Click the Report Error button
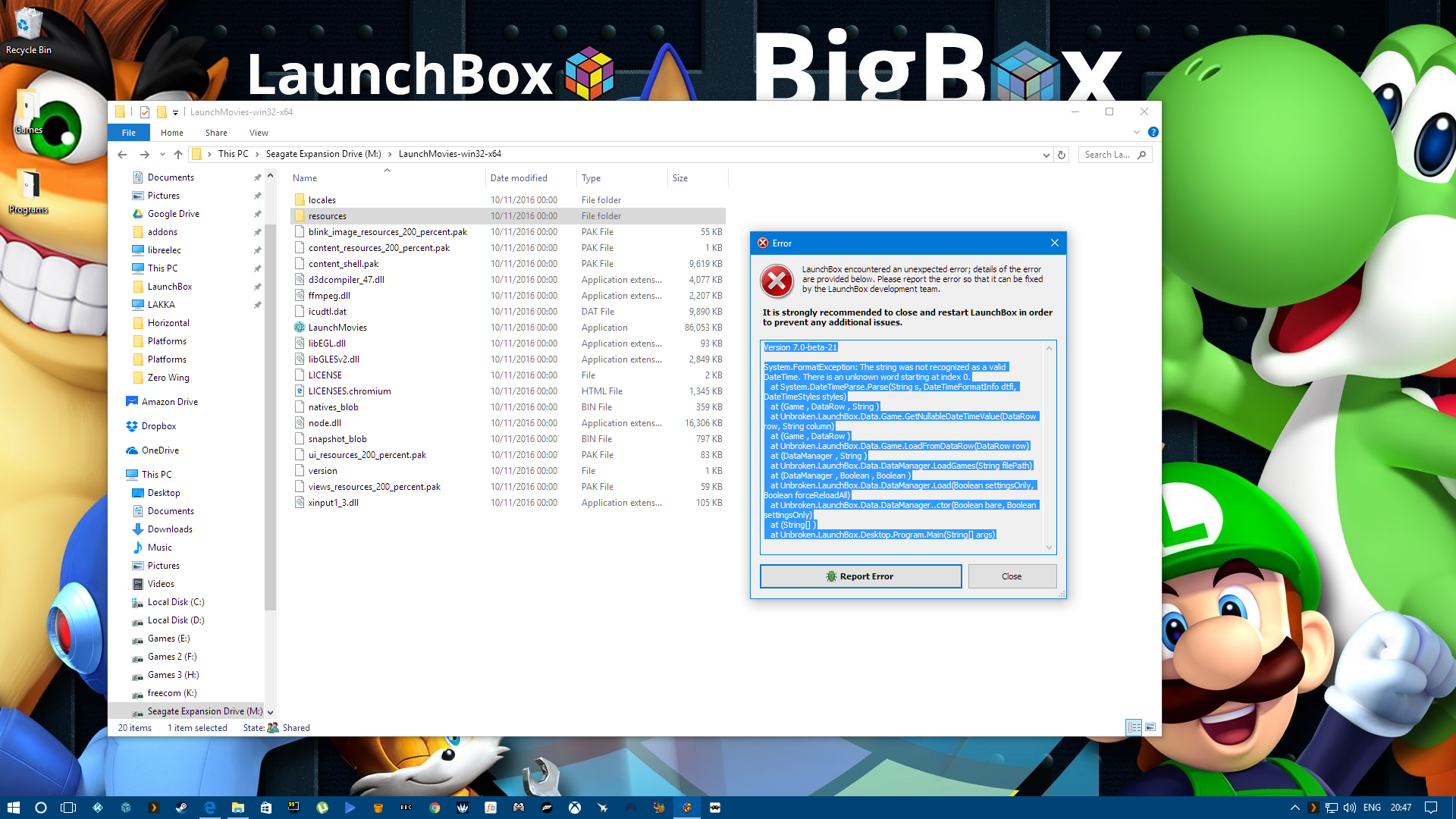This screenshot has height=819, width=1456. click(x=861, y=576)
